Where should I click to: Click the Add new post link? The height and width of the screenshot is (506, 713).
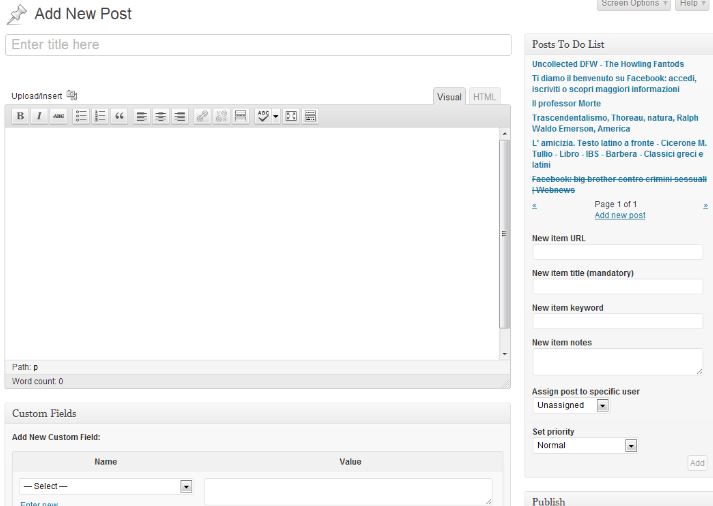[x=620, y=215]
